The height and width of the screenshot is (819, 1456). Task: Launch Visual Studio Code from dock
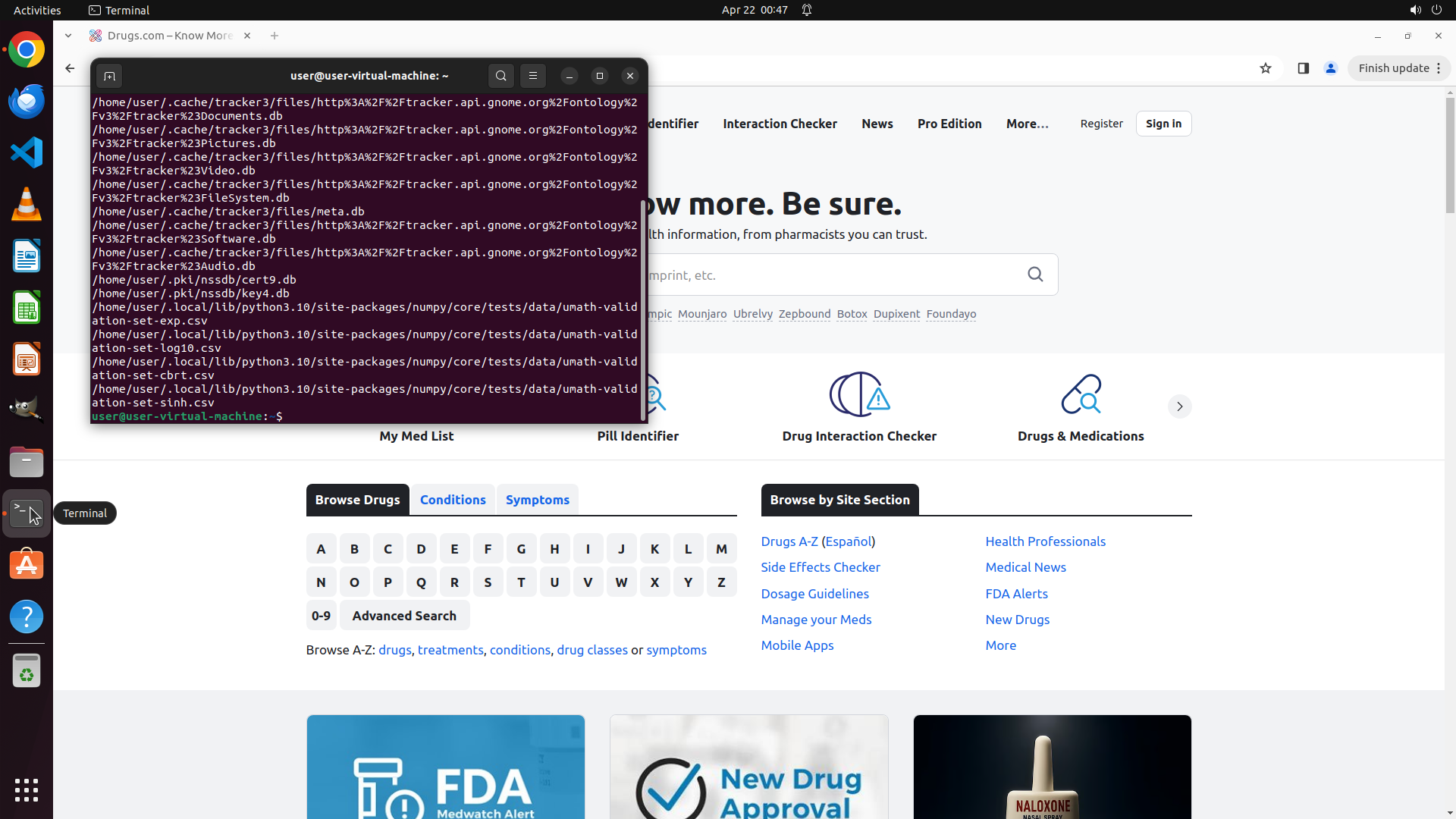pyautogui.click(x=27, y=152)
